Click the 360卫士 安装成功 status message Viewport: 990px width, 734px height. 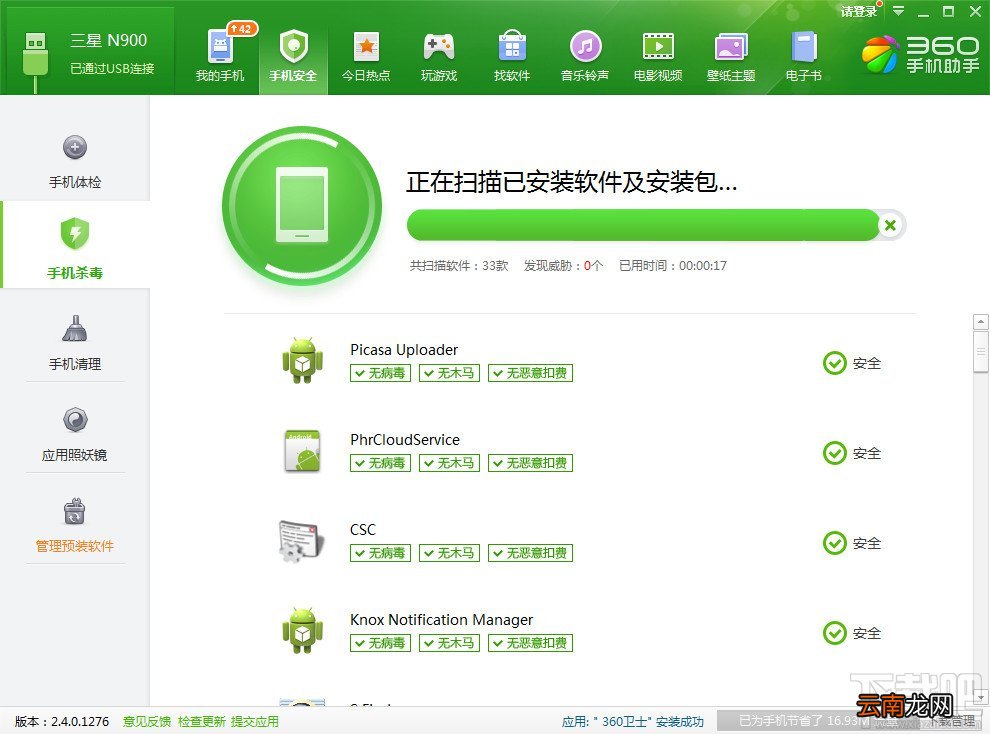click(633, 721)
